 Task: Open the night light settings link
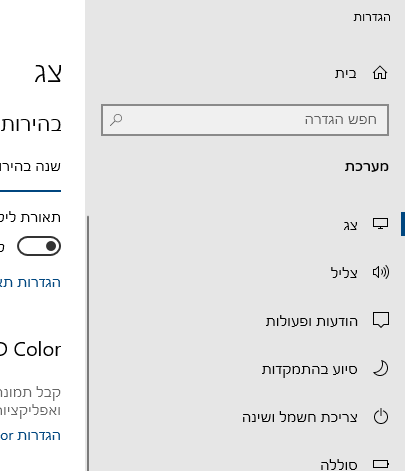pyautogui.click(x=30, y=283)
